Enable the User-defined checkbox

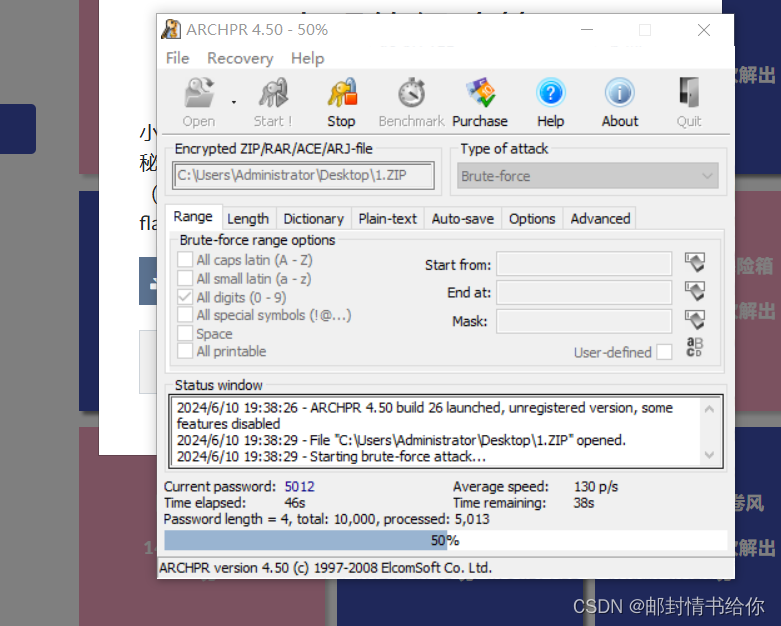pos(664,352)
